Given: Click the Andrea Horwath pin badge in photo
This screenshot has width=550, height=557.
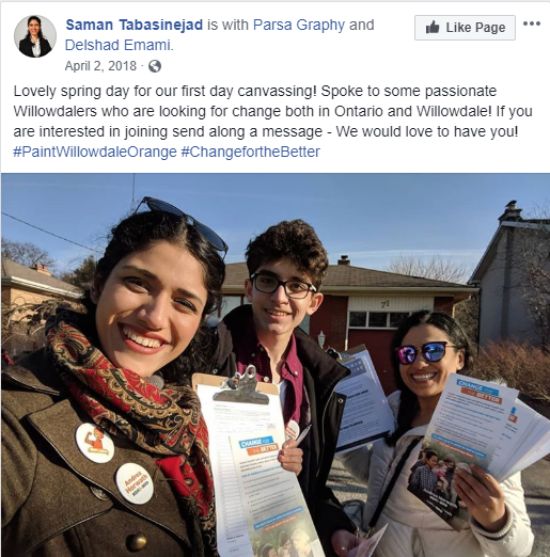Looking at the screenshot, I should 135,483.
